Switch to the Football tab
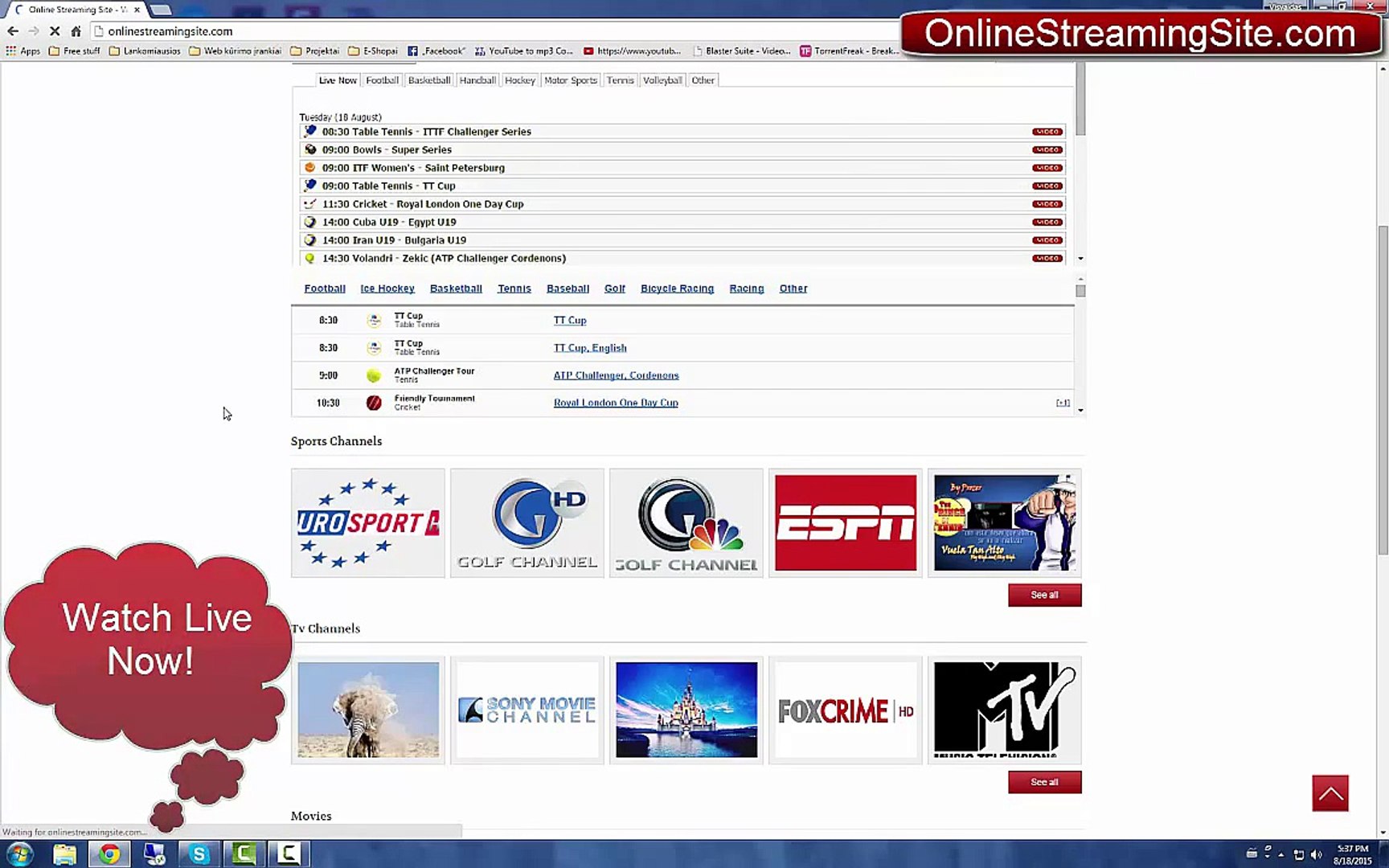This screenshot has width=1389, height=868. pyautogui.click(x=382, y=80)
